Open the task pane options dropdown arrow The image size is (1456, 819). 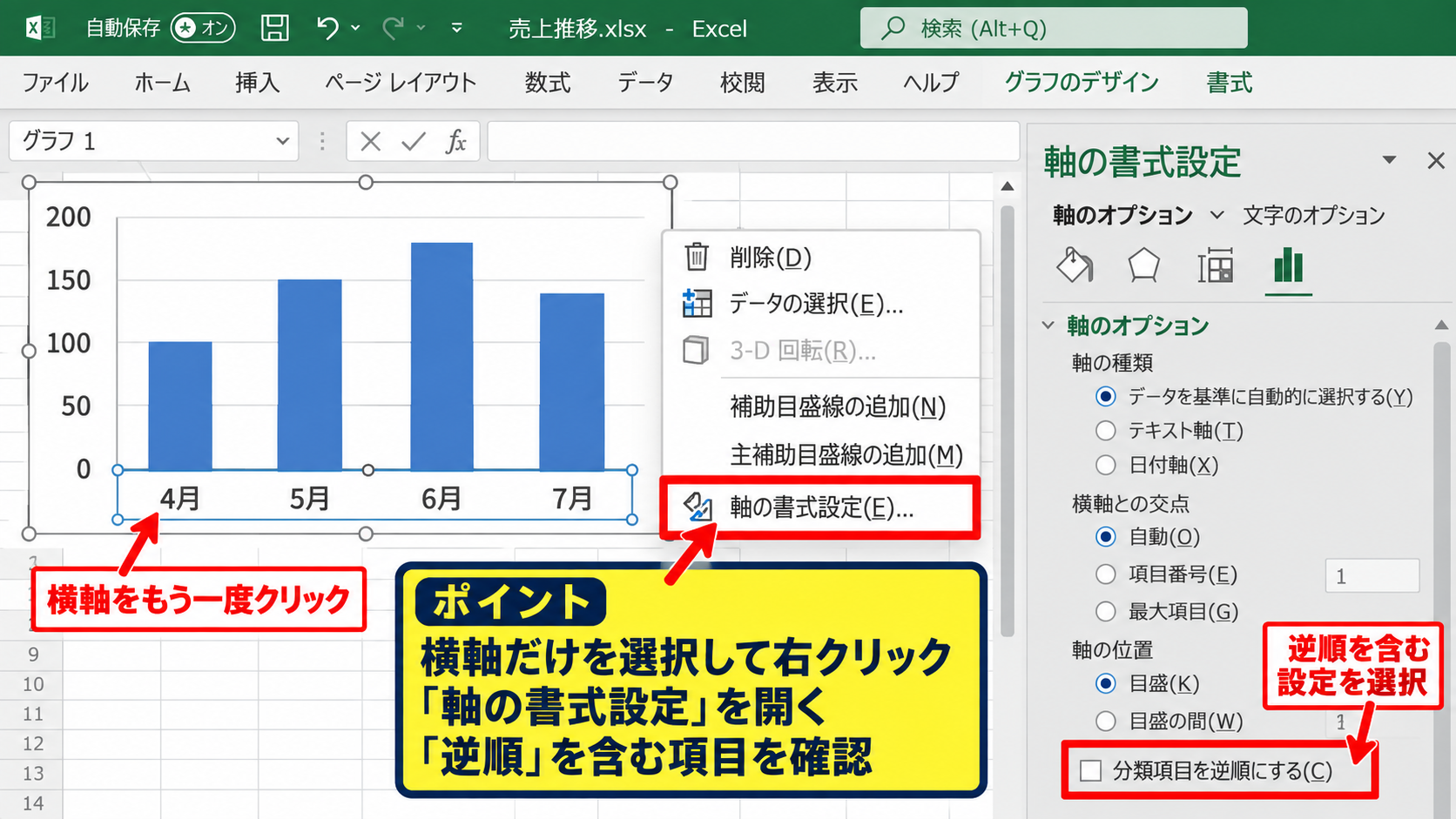tap(1389, 160)
